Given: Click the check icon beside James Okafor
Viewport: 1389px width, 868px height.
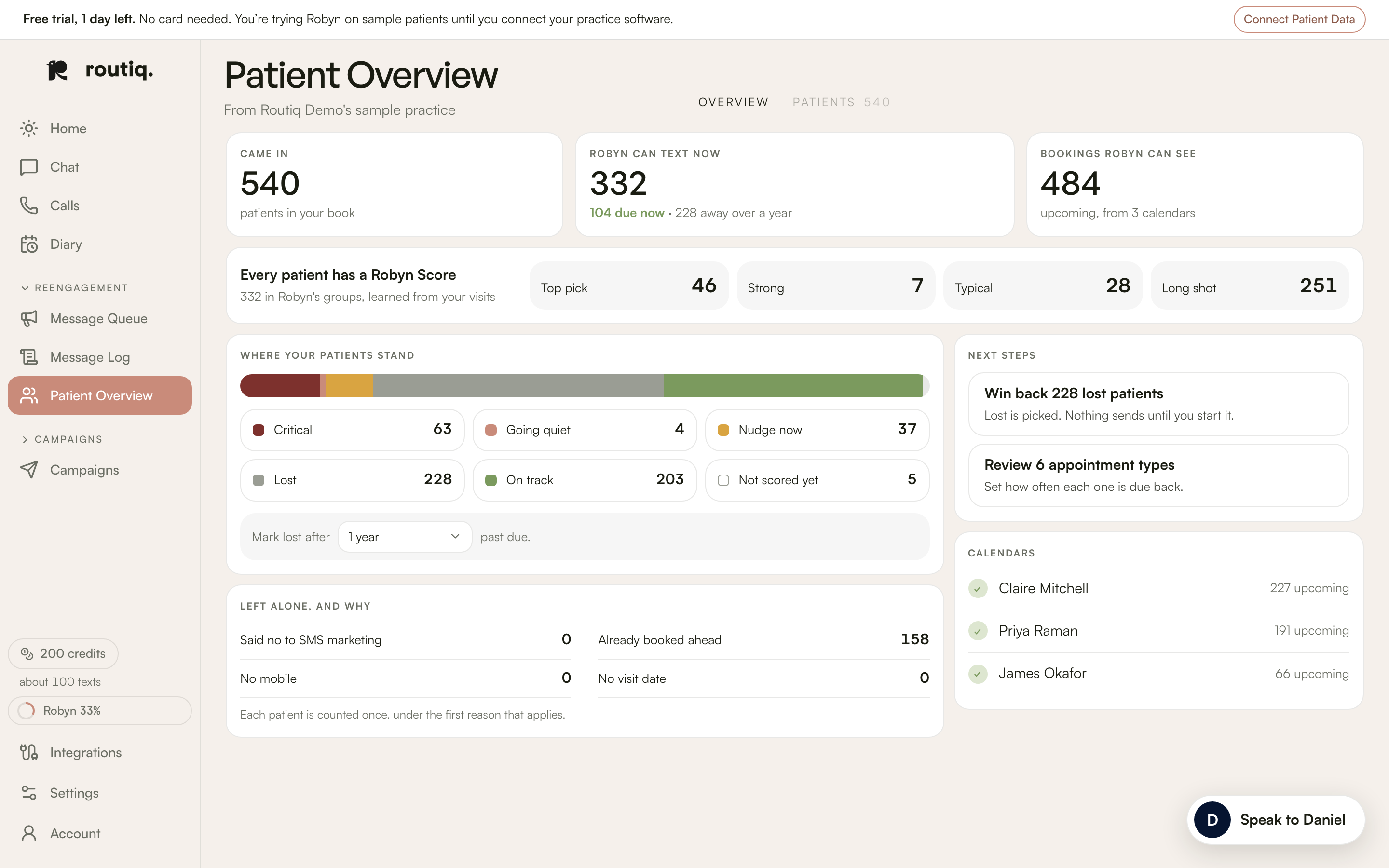Looking at the screenshot, I should tap(978, 673).
